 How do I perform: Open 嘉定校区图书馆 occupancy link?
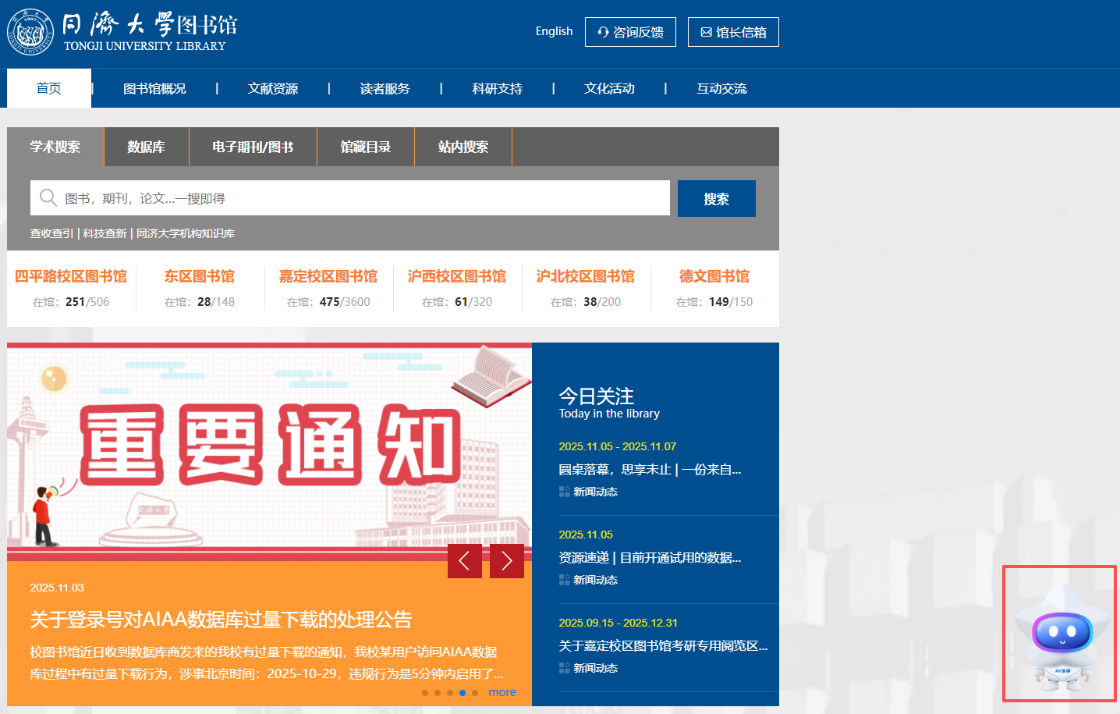(x=328, y=277)
